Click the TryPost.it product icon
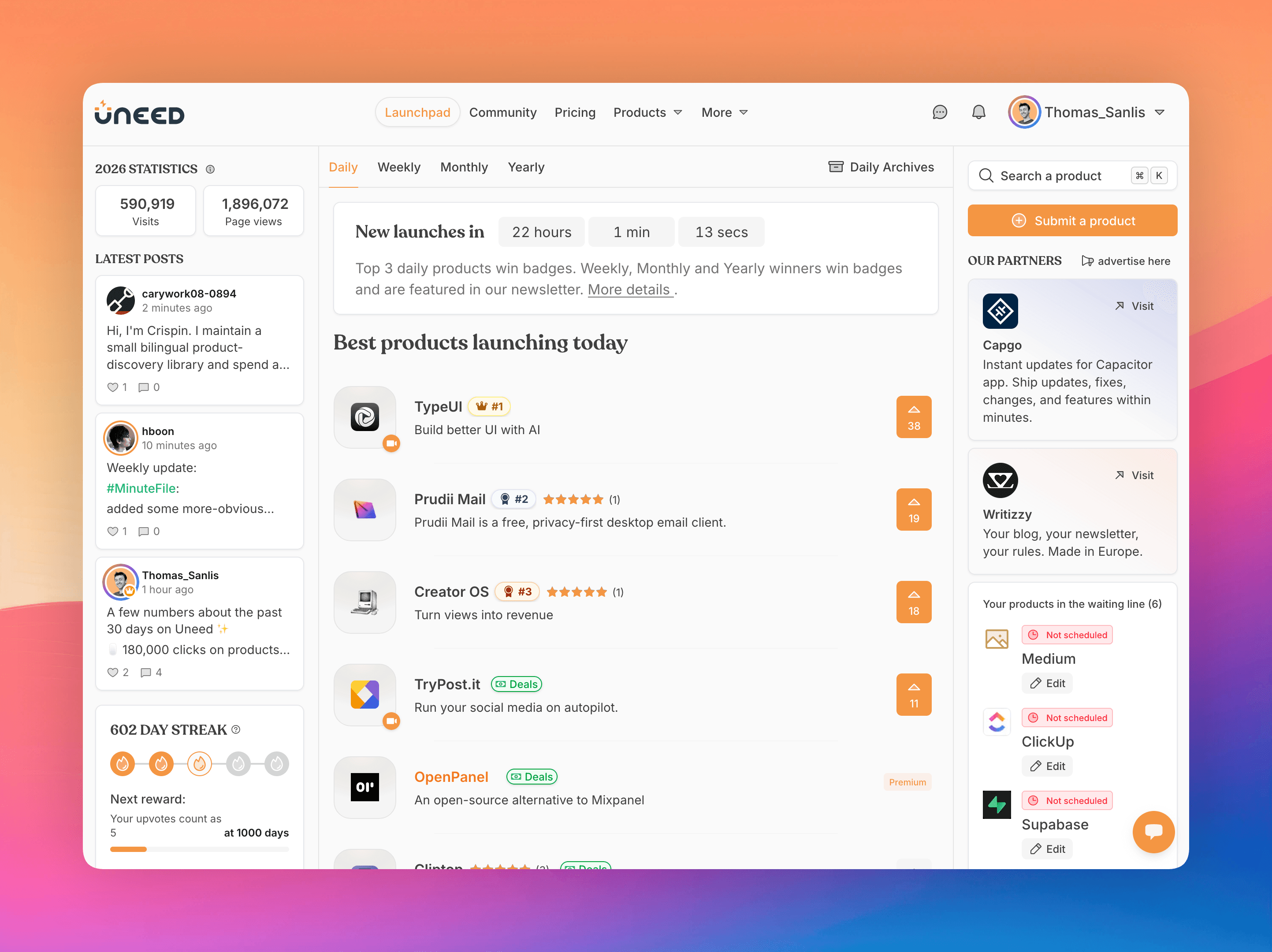 click(x=364, y=695)
